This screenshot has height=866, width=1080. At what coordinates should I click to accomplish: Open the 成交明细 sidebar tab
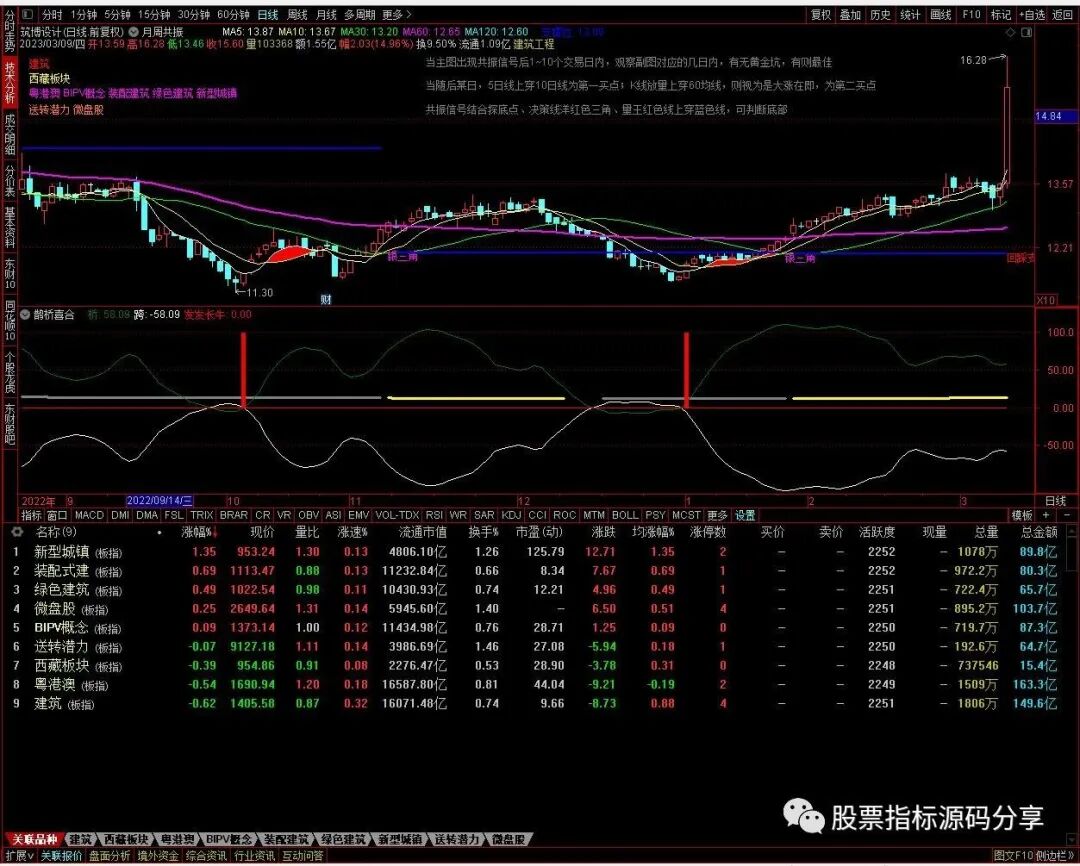[10, 134]
